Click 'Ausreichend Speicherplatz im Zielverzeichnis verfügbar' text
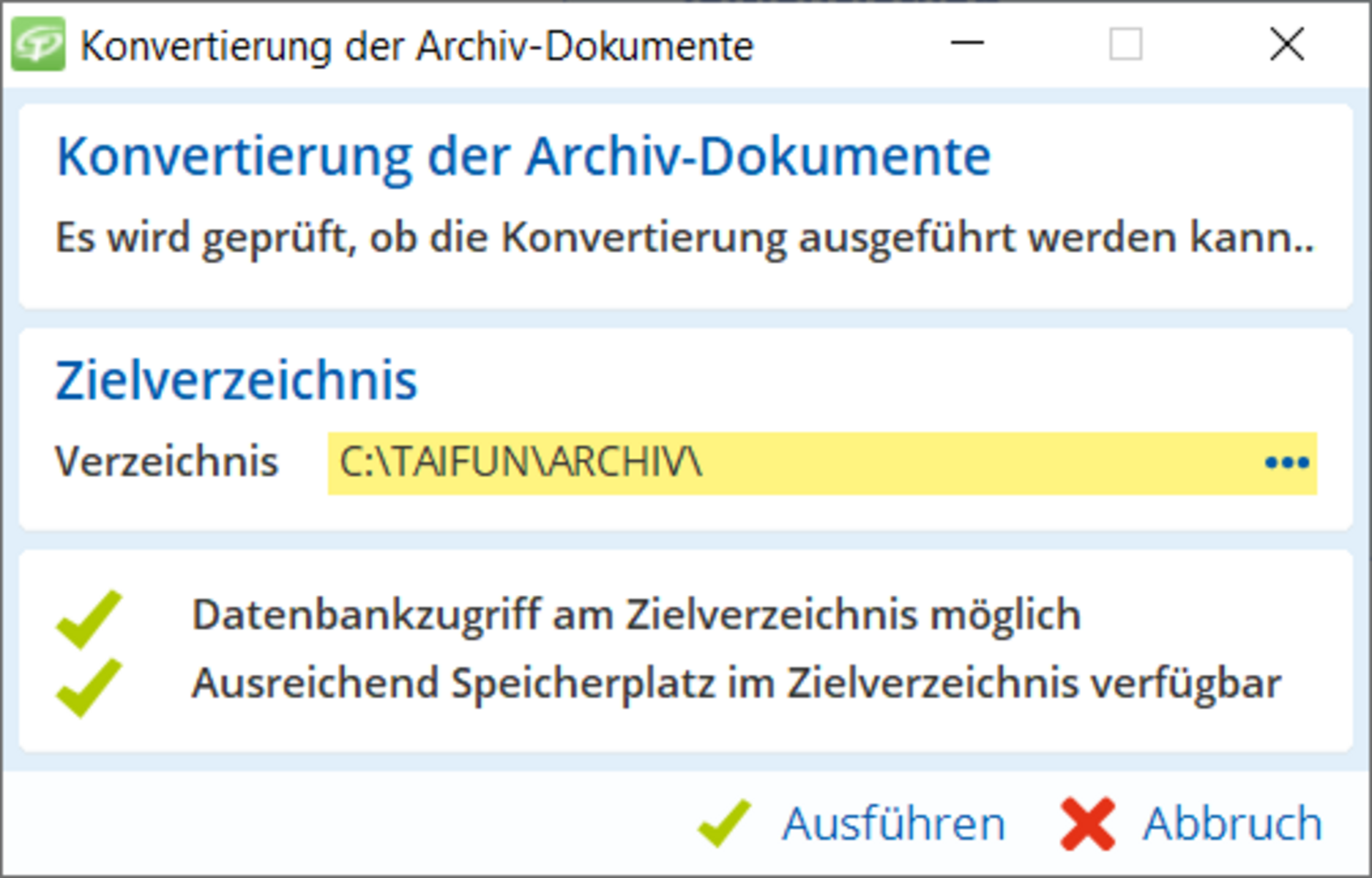This screenshot has height=878, width=1372. [736, 683]
